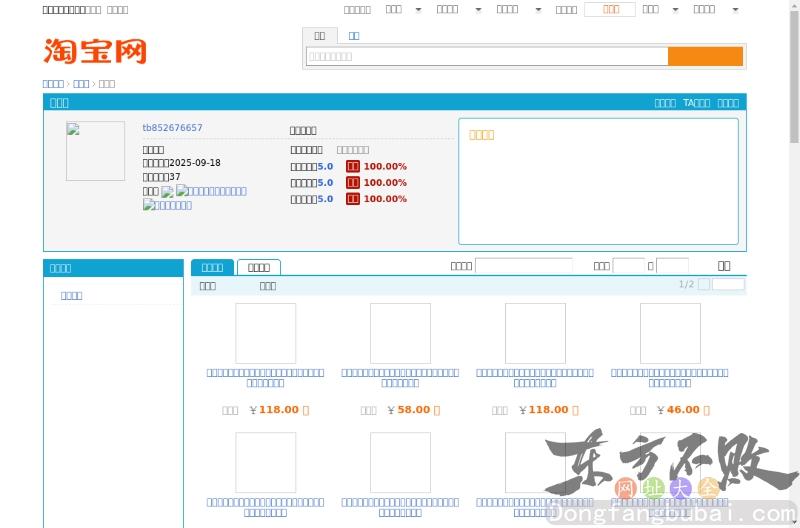Click the Taobao logo
800x528 pixels.
tap(95, 51)
